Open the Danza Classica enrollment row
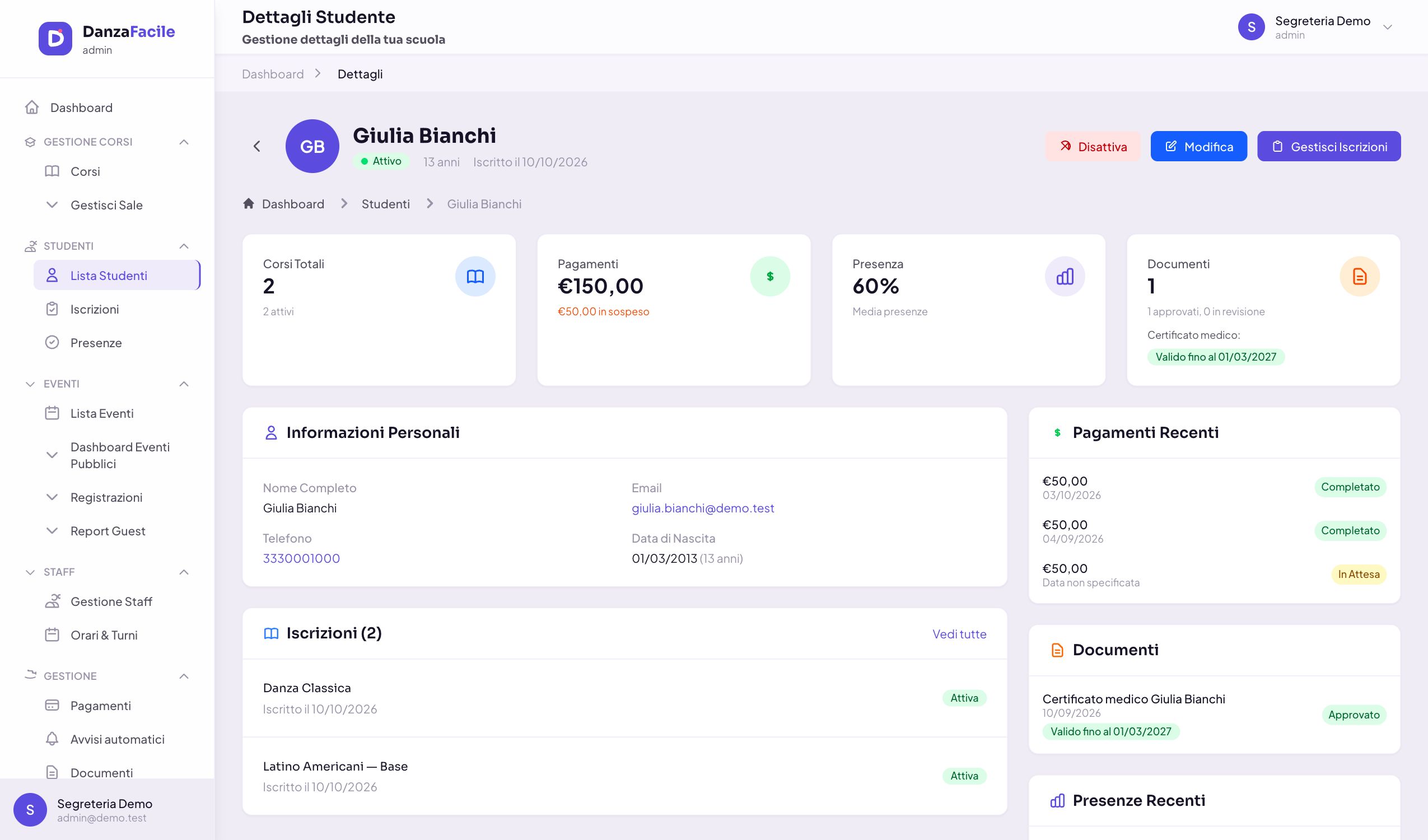This screenshot has height=840, width=1428. [x=624, y=698]
